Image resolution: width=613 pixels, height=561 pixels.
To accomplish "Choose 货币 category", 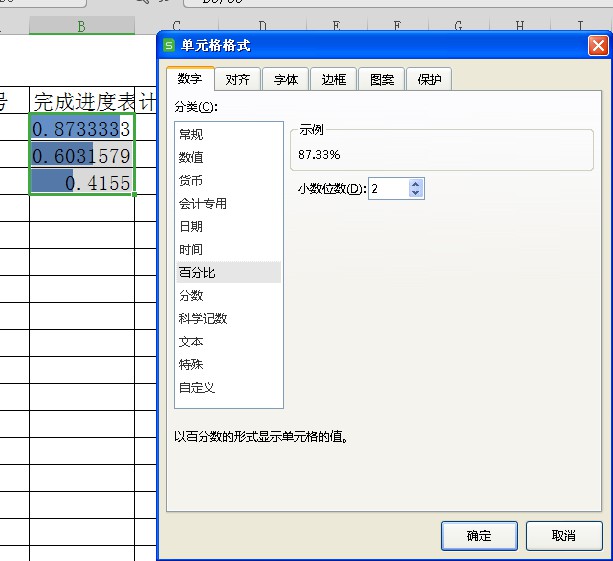I will (229, 181).
